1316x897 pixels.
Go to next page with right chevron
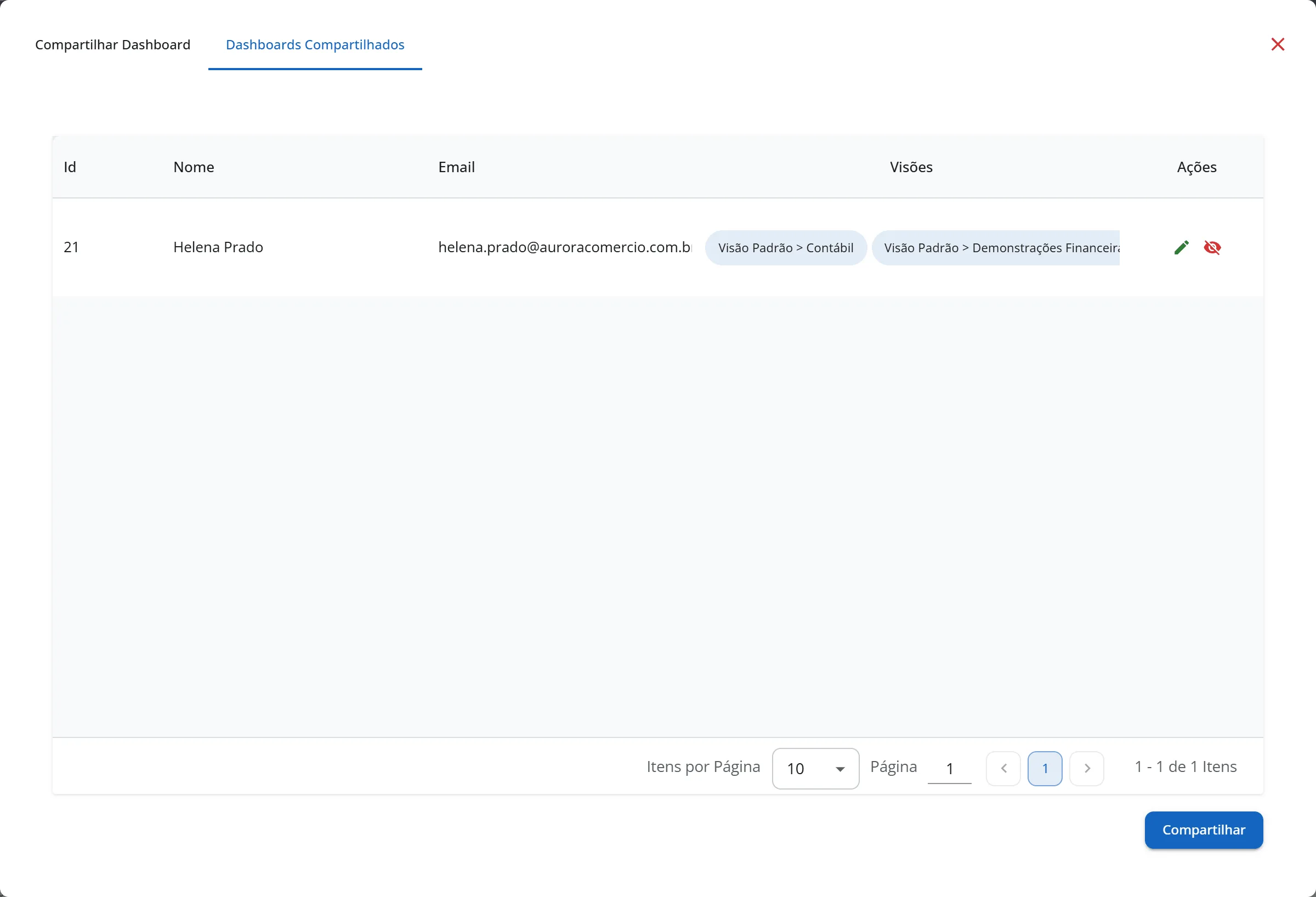click(1087, 769)
